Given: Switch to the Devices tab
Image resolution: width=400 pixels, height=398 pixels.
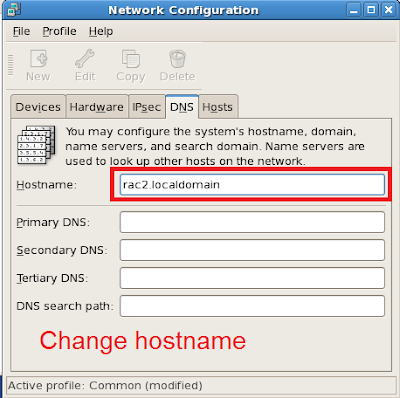Looking at the screenshot, I should [38, 107].
